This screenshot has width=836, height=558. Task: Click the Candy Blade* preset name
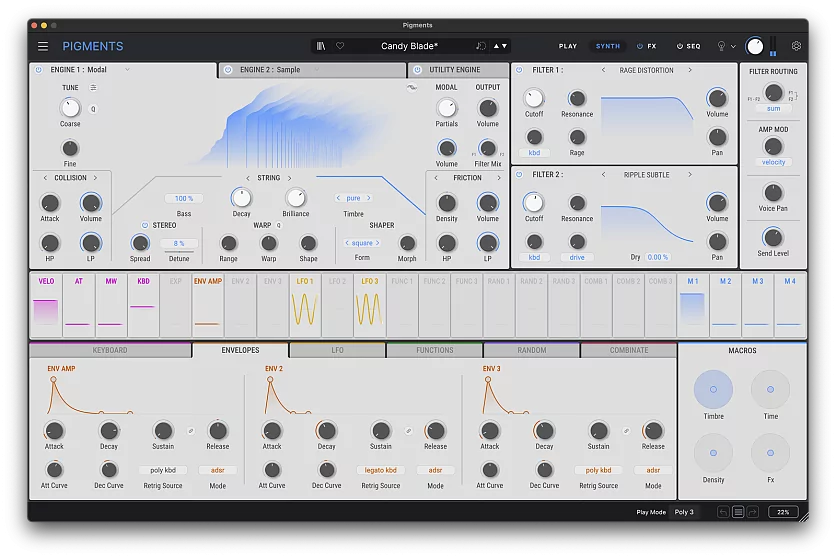click(x=409, y=46)
